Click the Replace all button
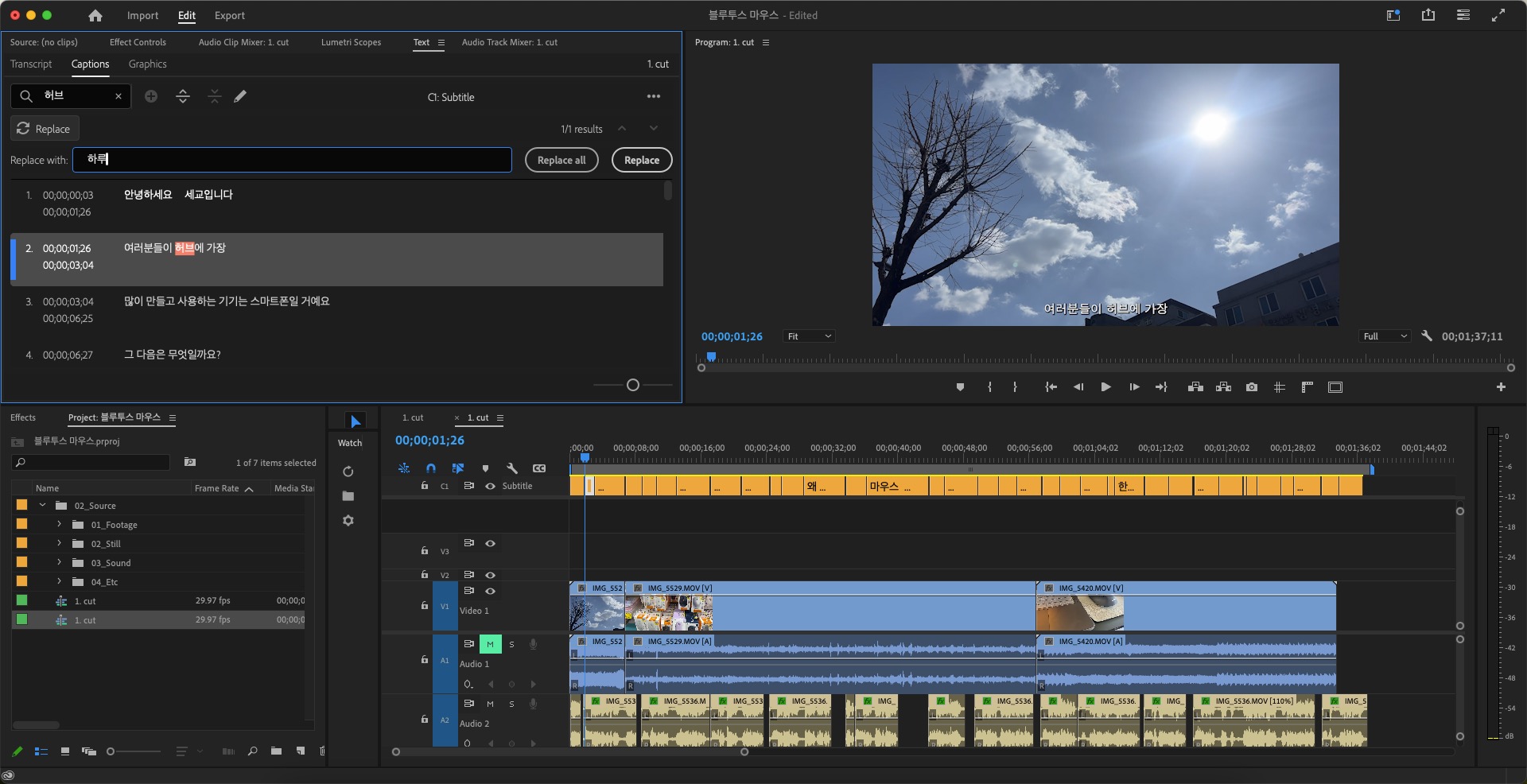Viewport: 1527px width, 784px height. click(x=561, y=160)
